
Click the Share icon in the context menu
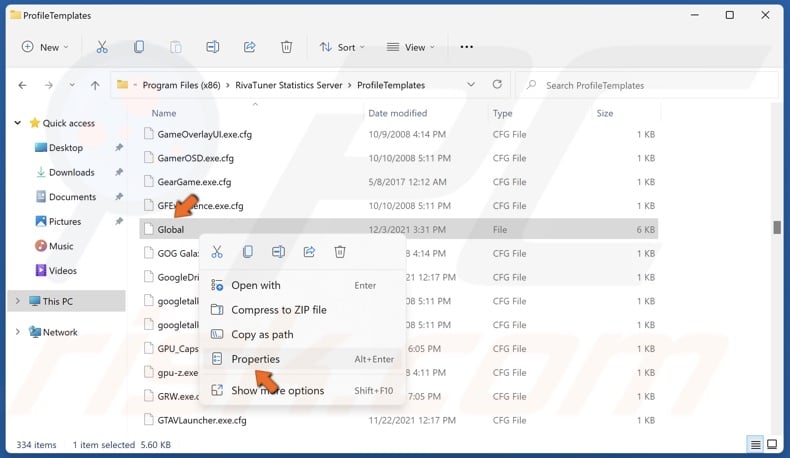coord(309,251)
